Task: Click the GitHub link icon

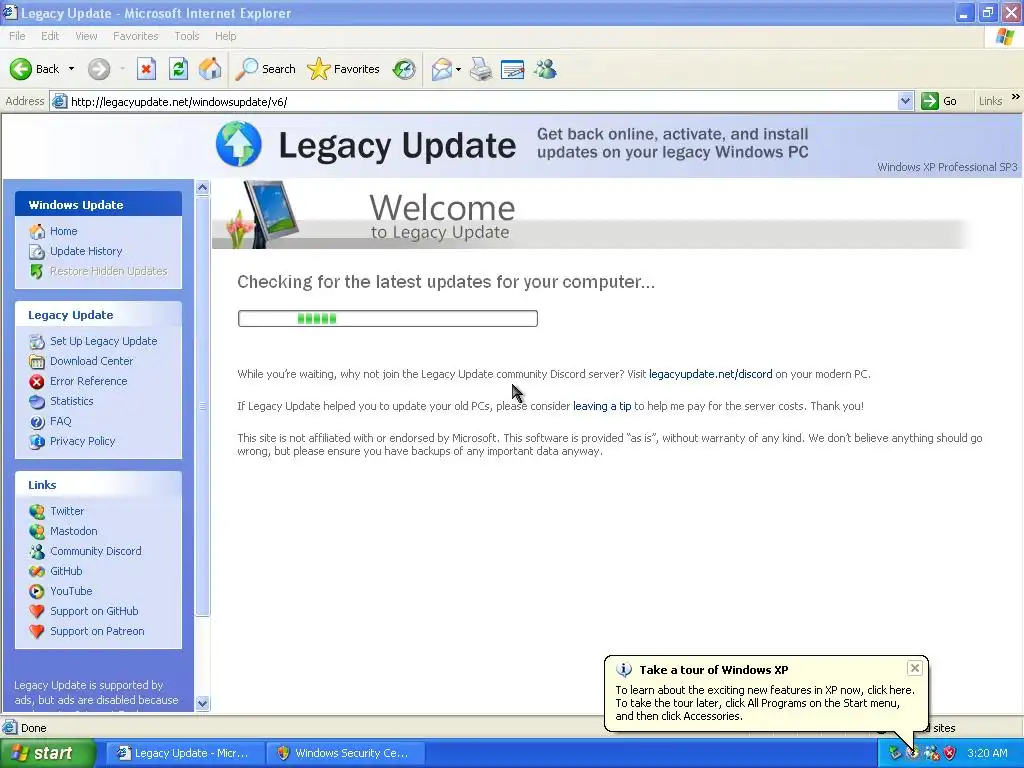Action: [37, 571]
